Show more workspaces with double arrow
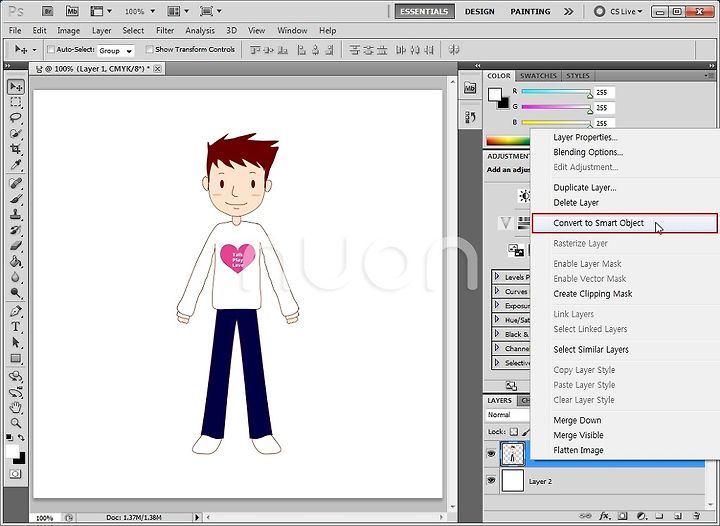Image resolution: width=720 pixels, height=526 pixels. click(x=568, y=11)
